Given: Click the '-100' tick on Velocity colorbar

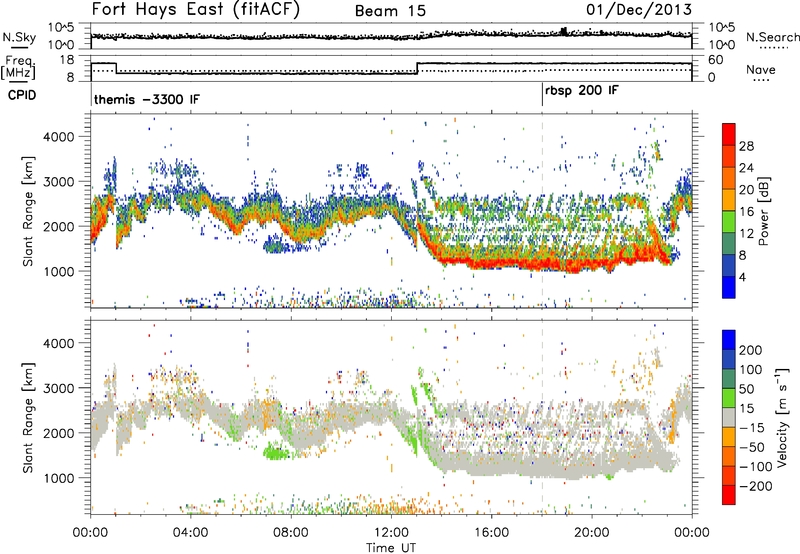Looking at the screenshot, I should point(755,466).
